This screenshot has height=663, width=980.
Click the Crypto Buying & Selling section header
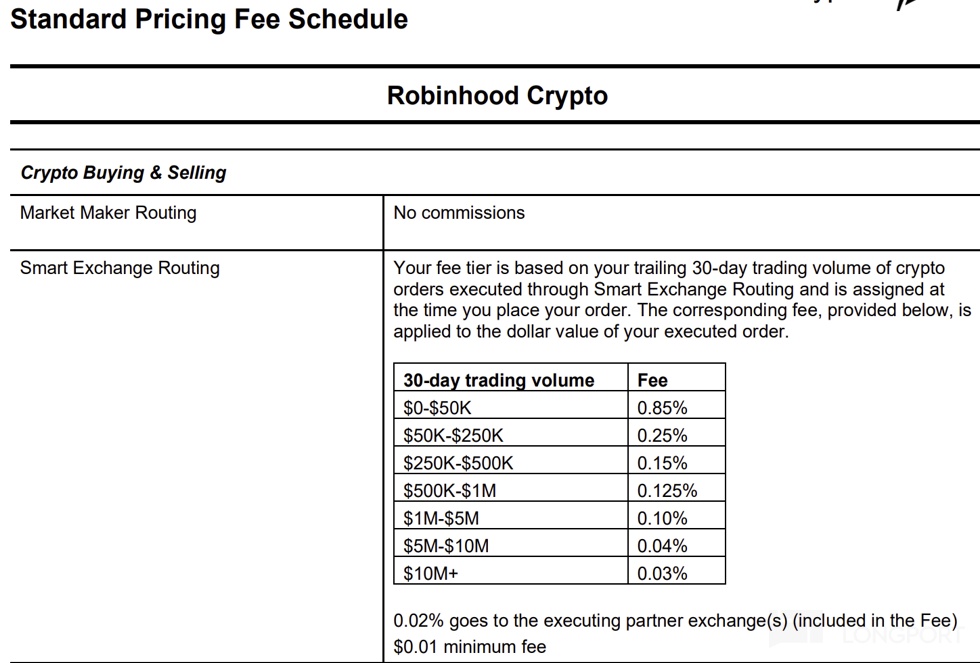(x=123, y=173)
